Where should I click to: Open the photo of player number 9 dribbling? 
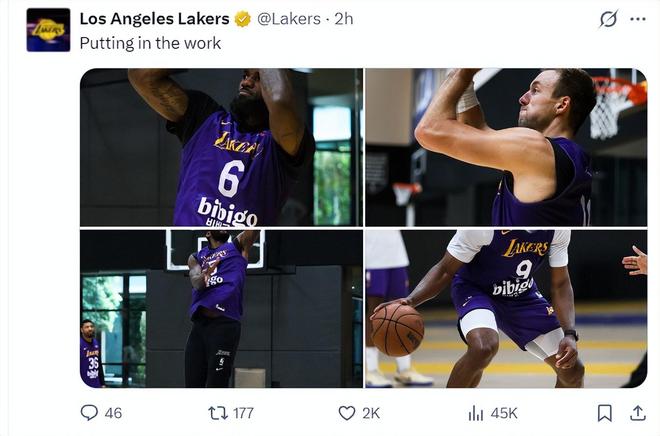click(x=505, y=309)
